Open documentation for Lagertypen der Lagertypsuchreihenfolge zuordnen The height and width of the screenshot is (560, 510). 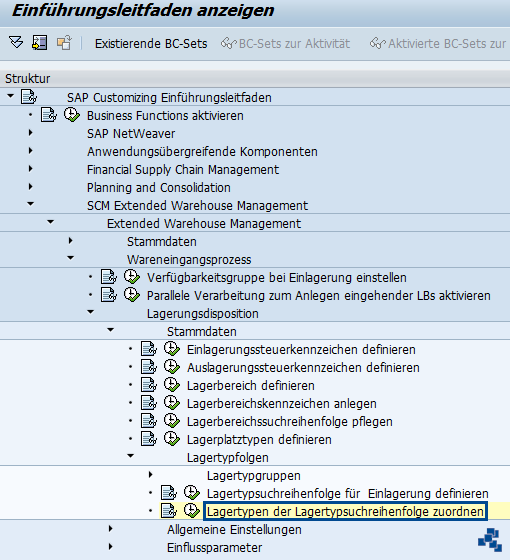(x=169, y=511)
